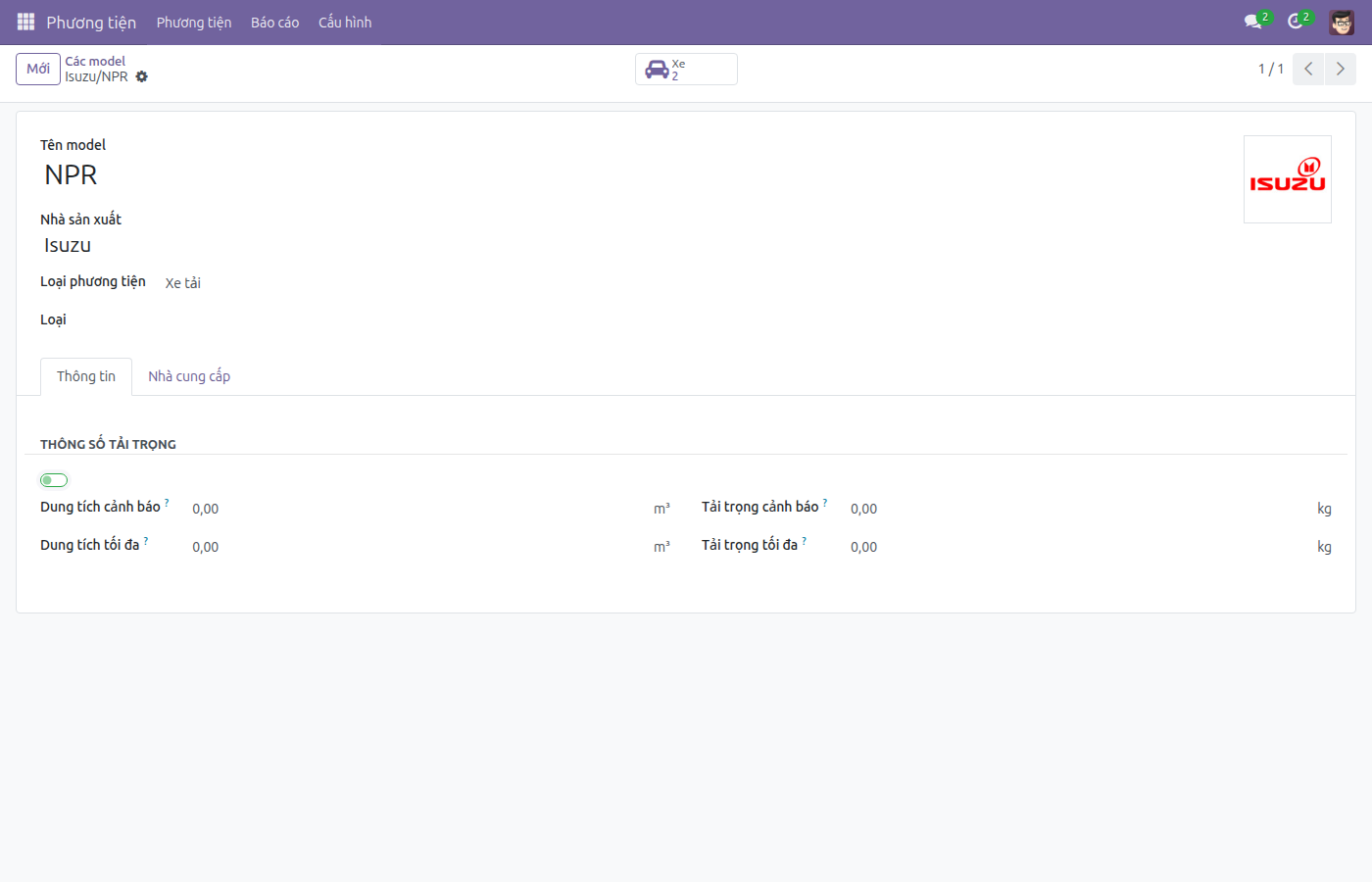Go to next record arrow
The image size is (1372, 882).
coord(1341,69)
